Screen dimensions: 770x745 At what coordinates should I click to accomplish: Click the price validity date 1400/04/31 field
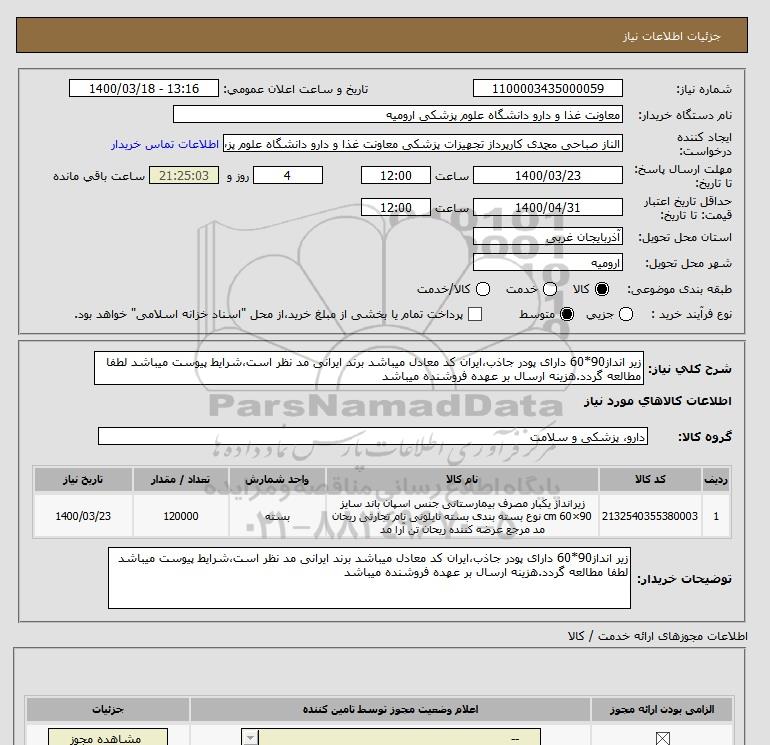click(546, 208)
